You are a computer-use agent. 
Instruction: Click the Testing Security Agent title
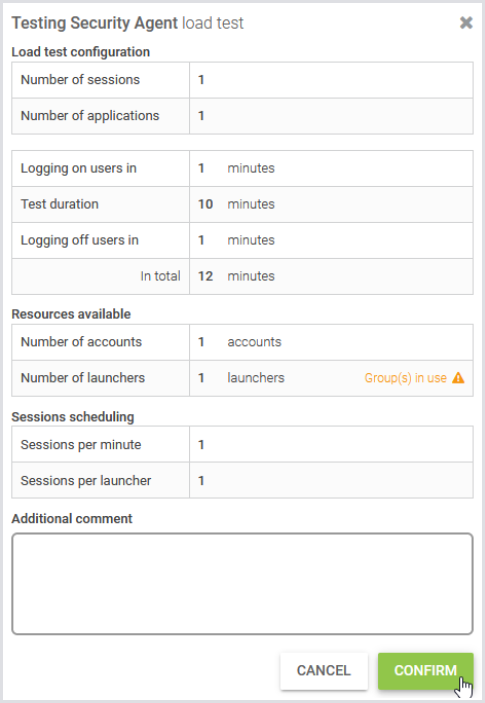pos(95,23)
